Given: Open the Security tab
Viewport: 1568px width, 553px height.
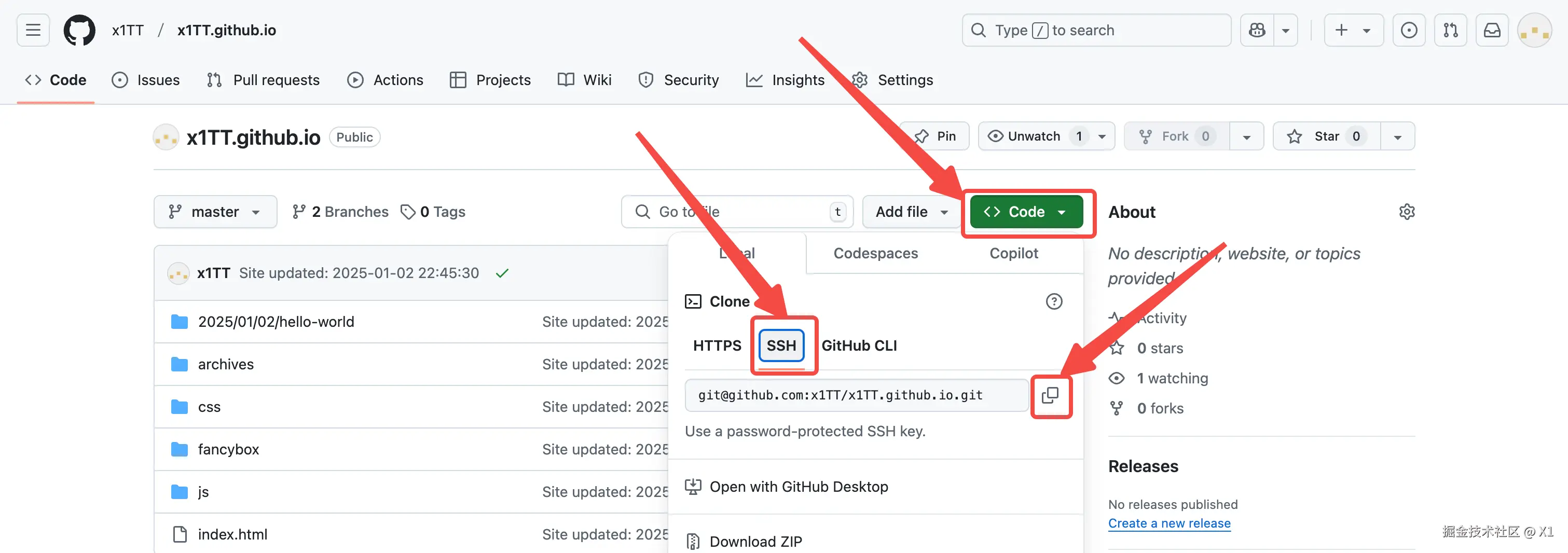Looking at the screenshot, I should 679,80.
